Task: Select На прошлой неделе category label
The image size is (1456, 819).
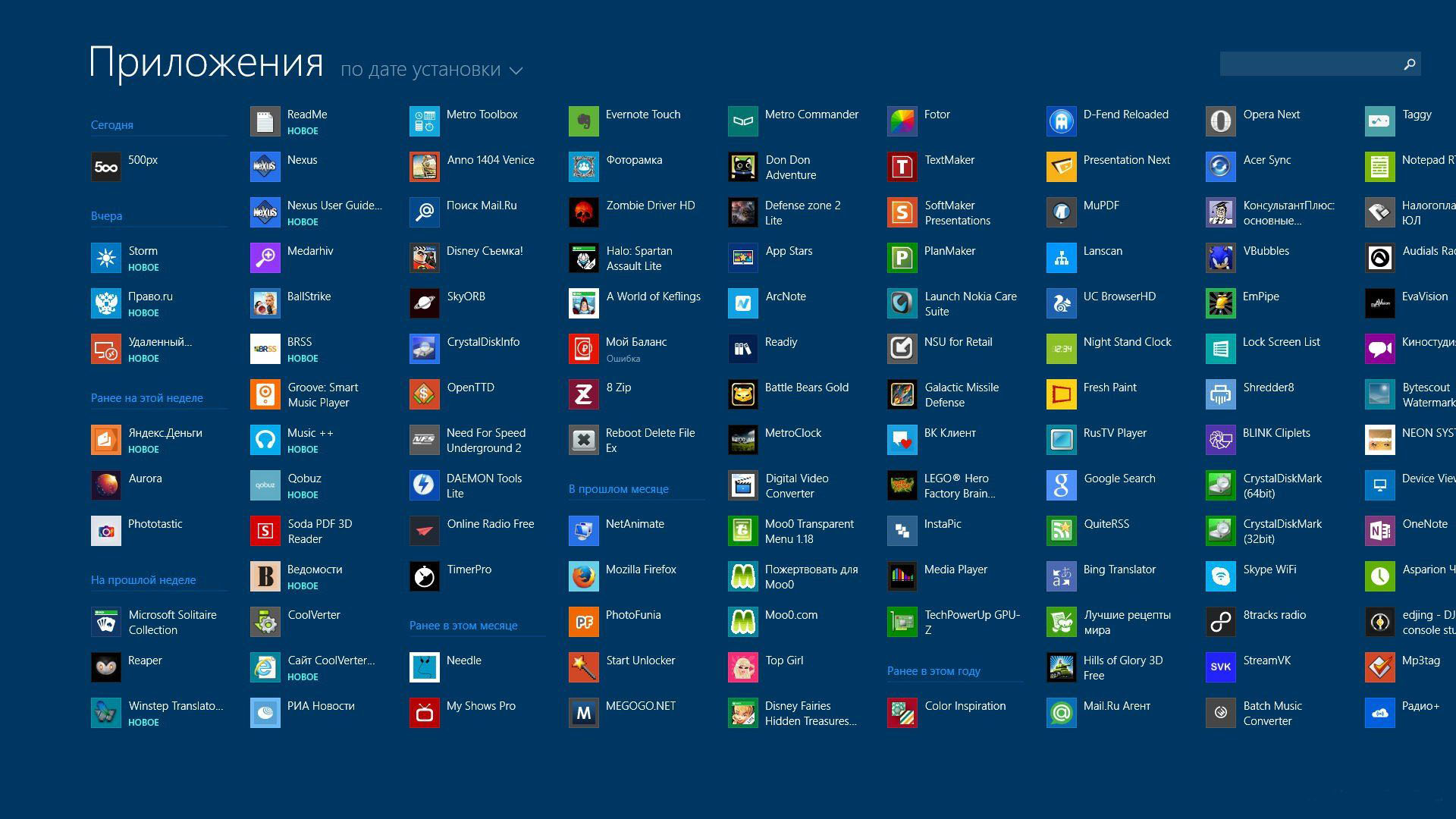Action: click(145, 580)
